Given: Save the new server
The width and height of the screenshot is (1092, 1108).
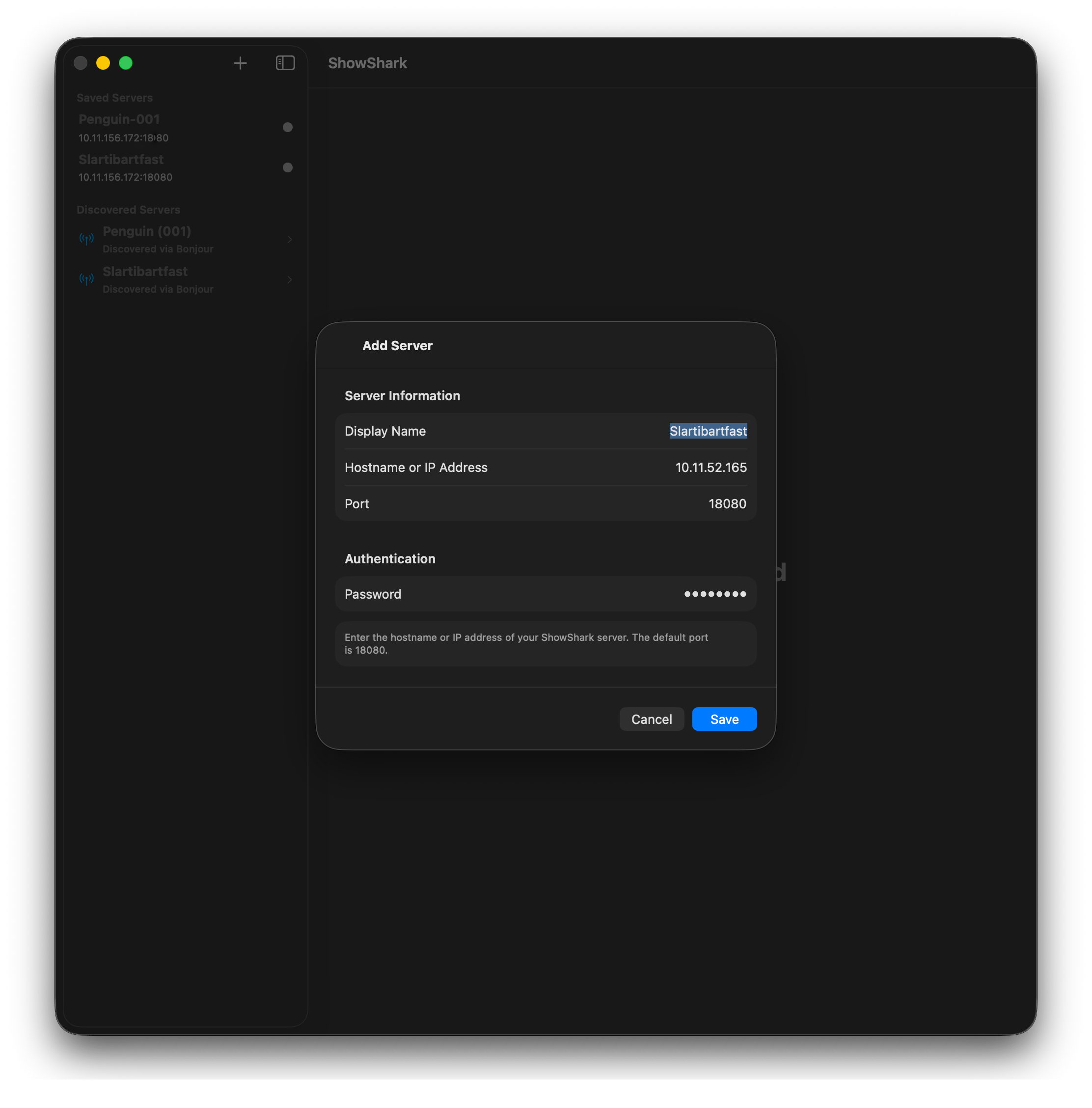Looking at the screenshot, I should 724,719.
